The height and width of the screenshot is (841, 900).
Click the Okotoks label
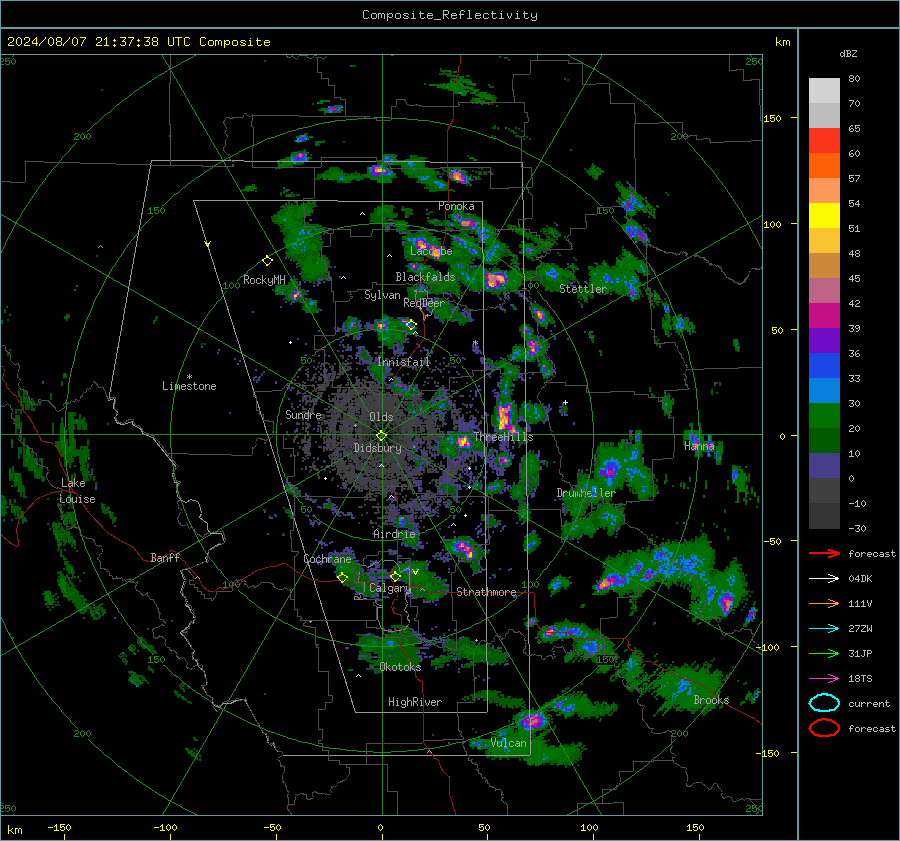[x=400, y=667]
